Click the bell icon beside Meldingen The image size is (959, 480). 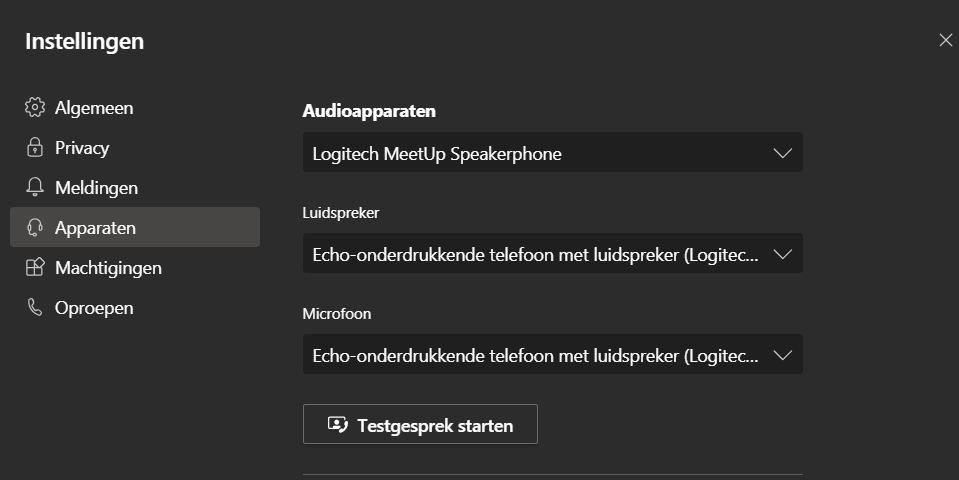(x=35, y=188)
